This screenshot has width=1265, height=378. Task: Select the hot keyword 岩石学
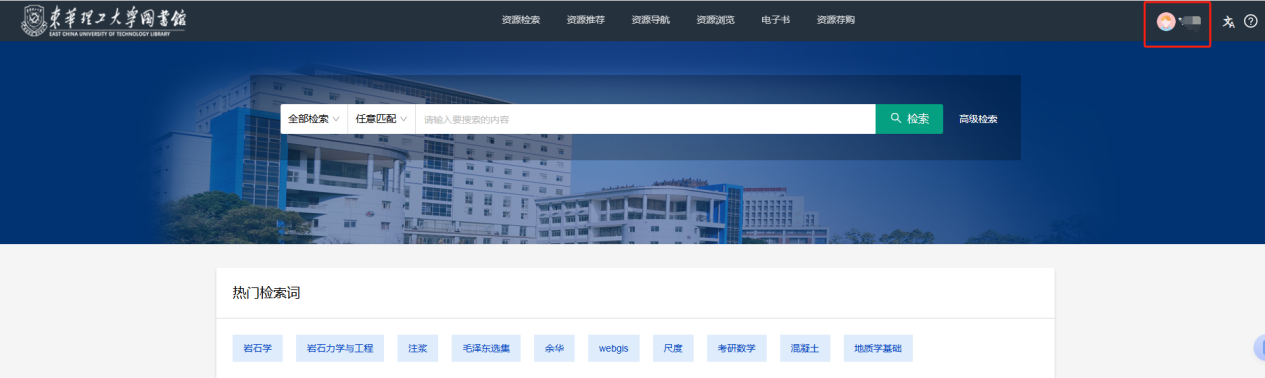coord(258,348)
